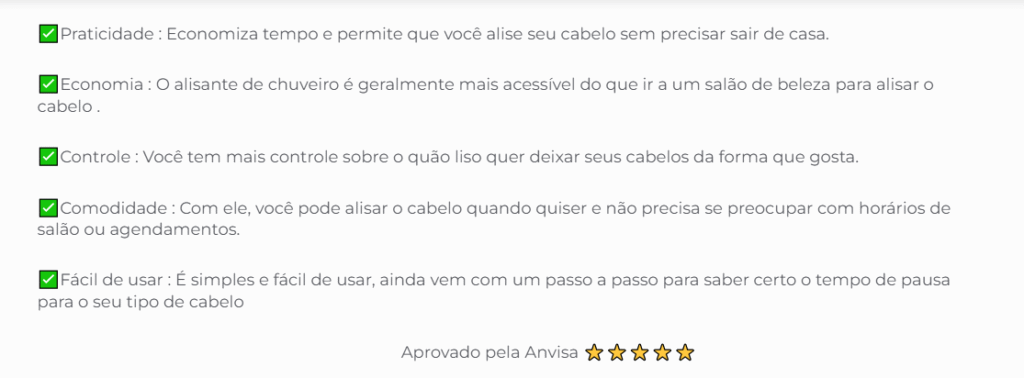Click the phrase 'salão ou agendamentos.'
Screen dimensions: 1024x378
[139, 231]
